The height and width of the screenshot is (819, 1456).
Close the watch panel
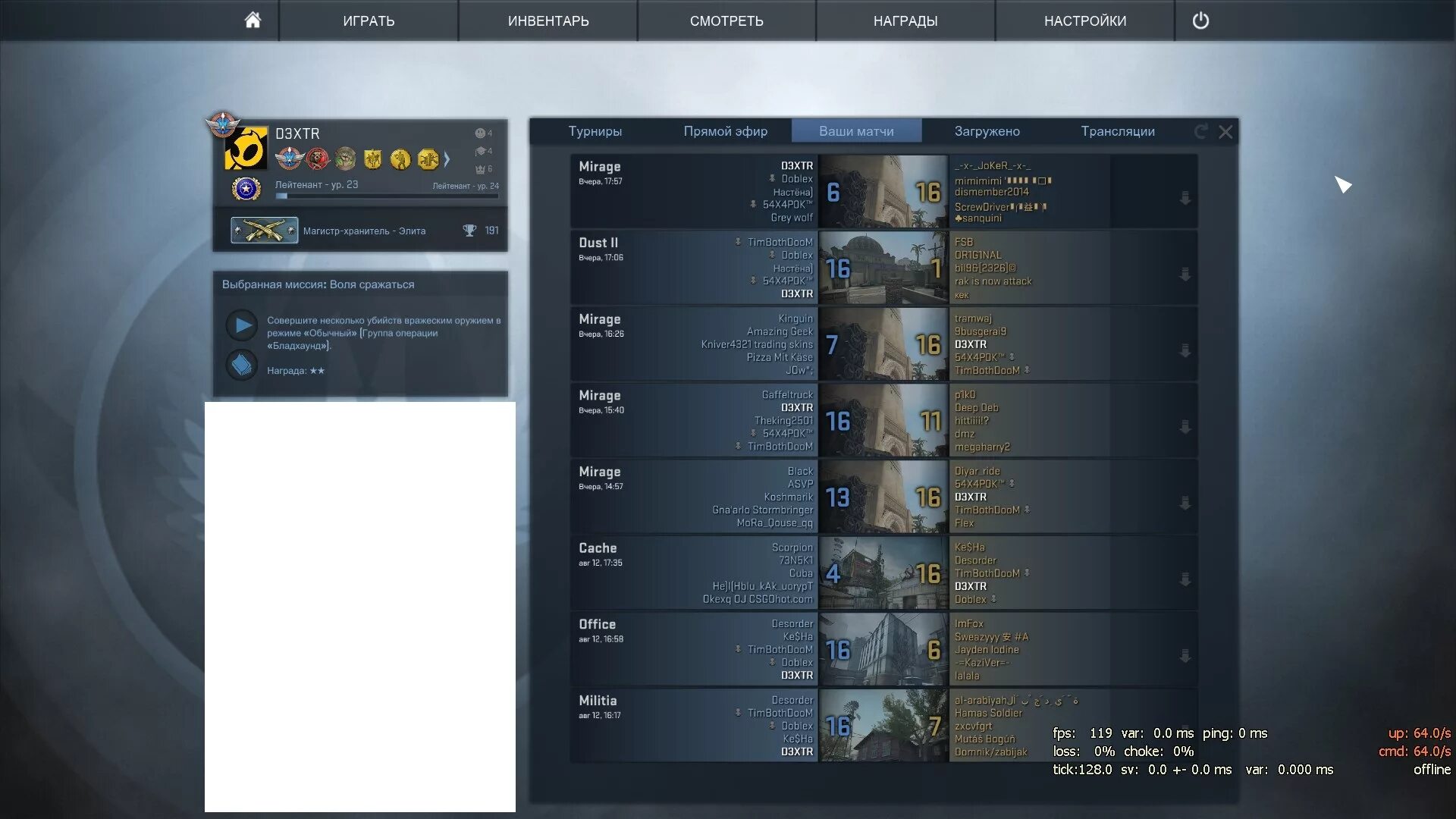1225,132
